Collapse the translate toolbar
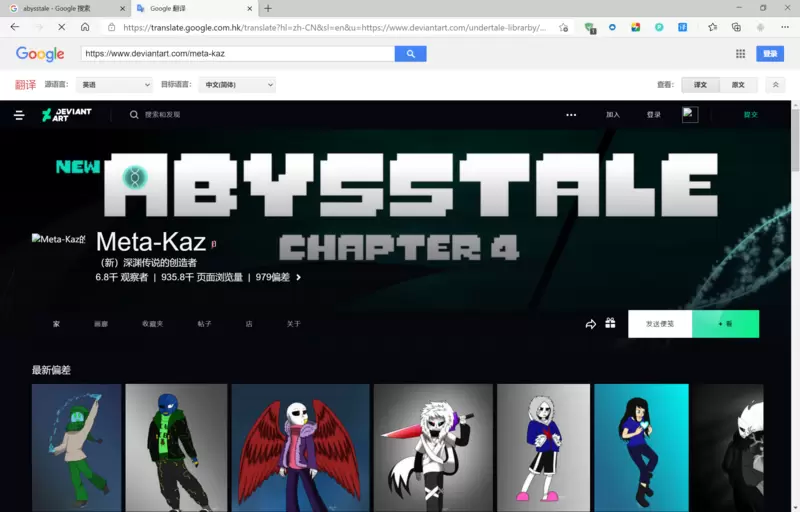This screenshot has height=512, width=800. tap(776, 85)
